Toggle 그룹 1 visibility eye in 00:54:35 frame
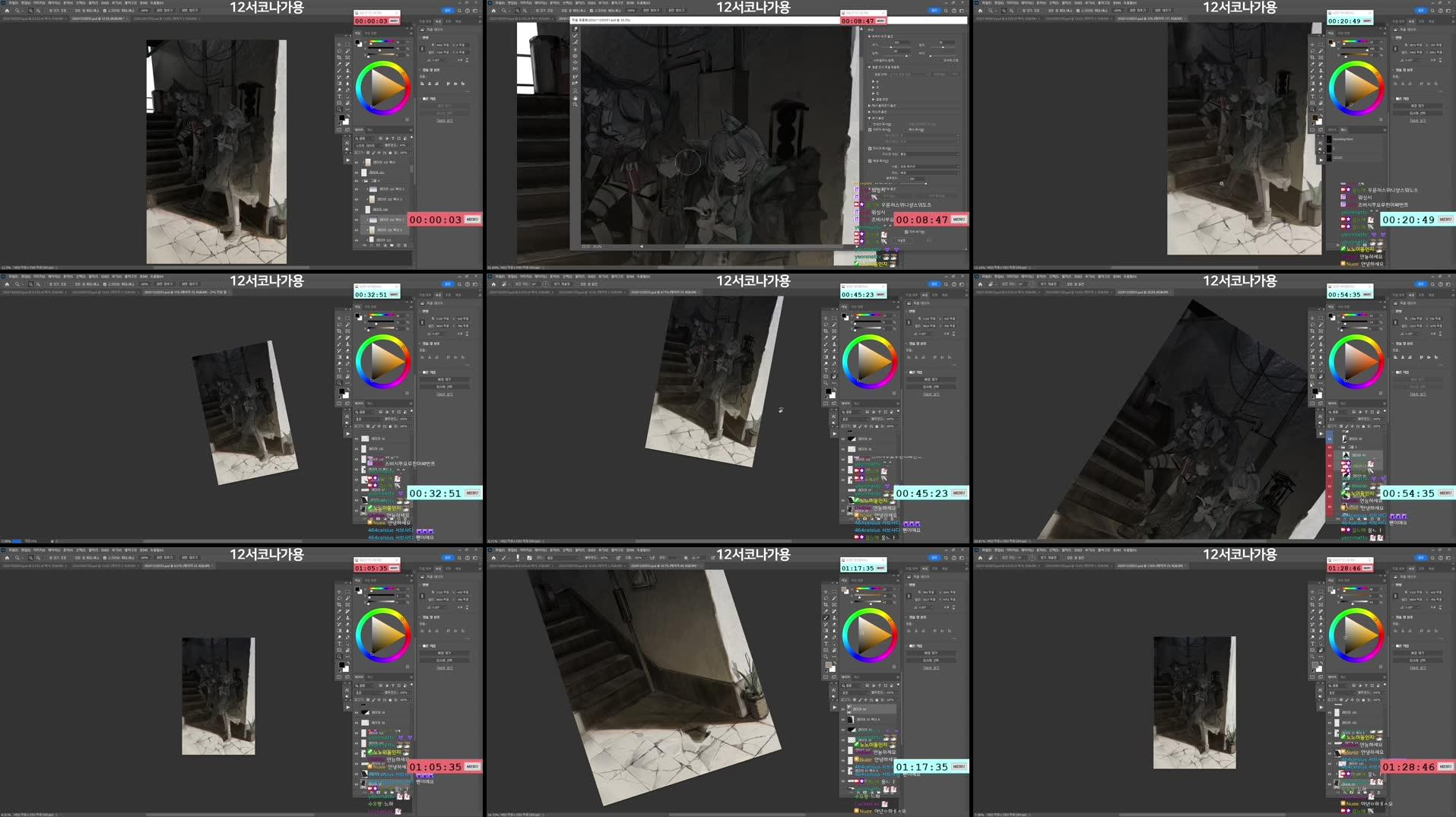1456x817 pixels. coord(1330,448)
